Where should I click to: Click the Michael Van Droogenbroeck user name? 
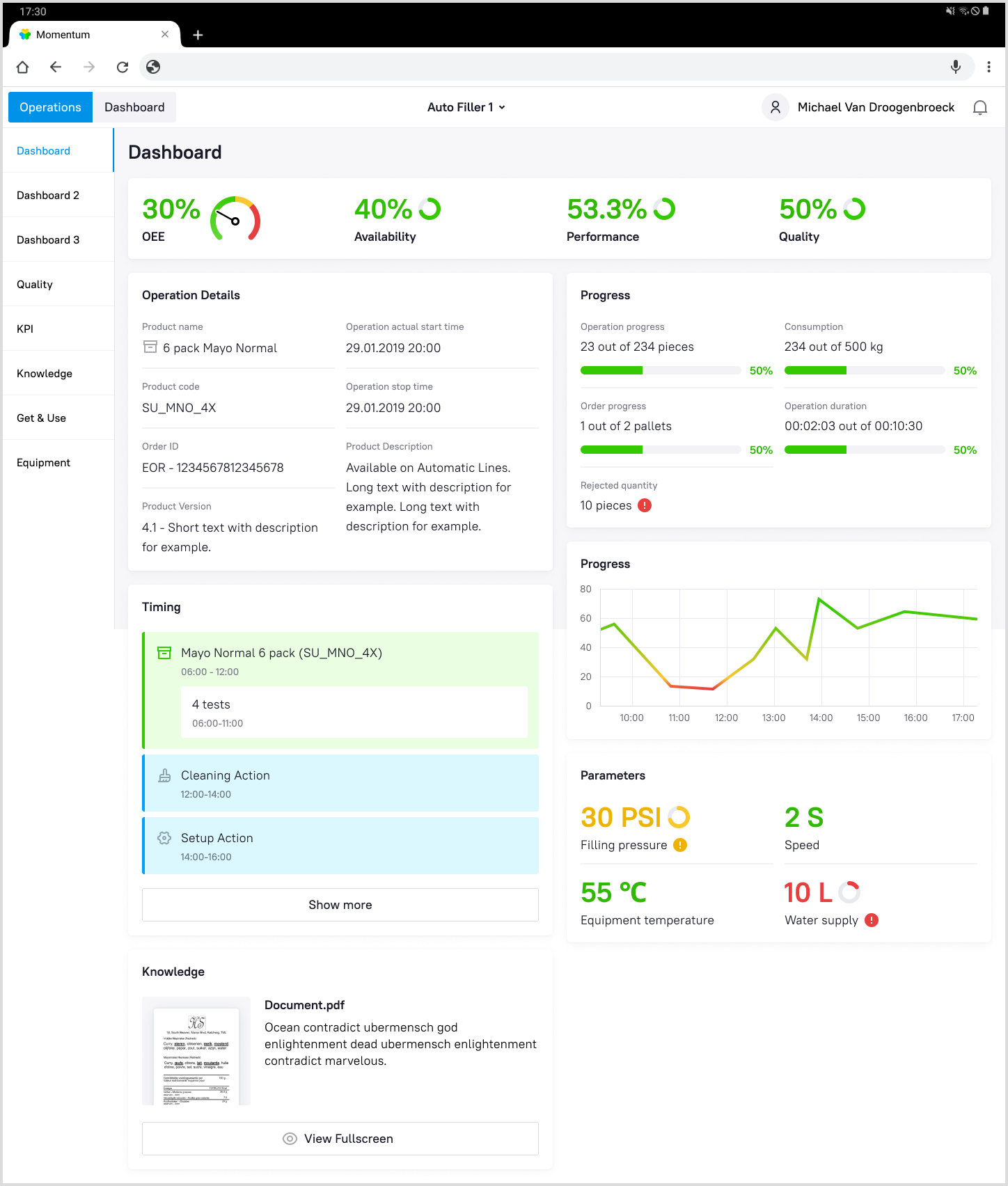876,107
